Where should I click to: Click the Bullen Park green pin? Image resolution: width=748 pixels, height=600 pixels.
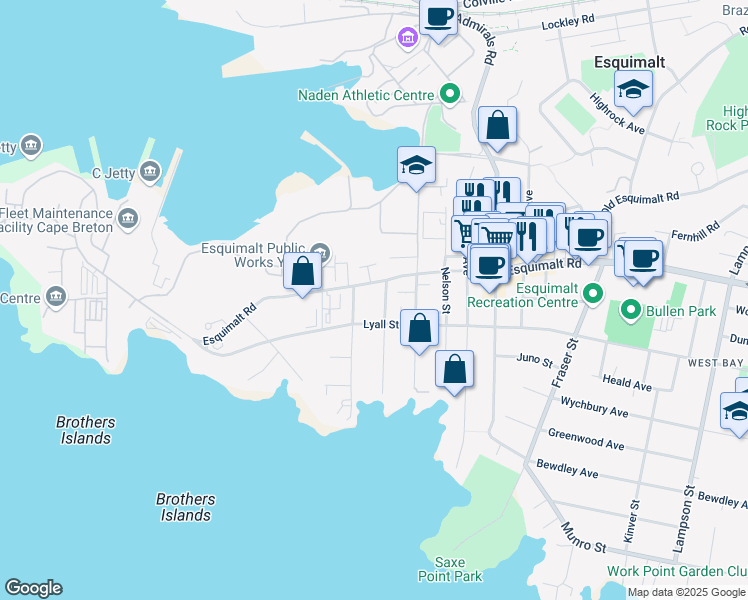pyautogui.click(x=631, y=310)
